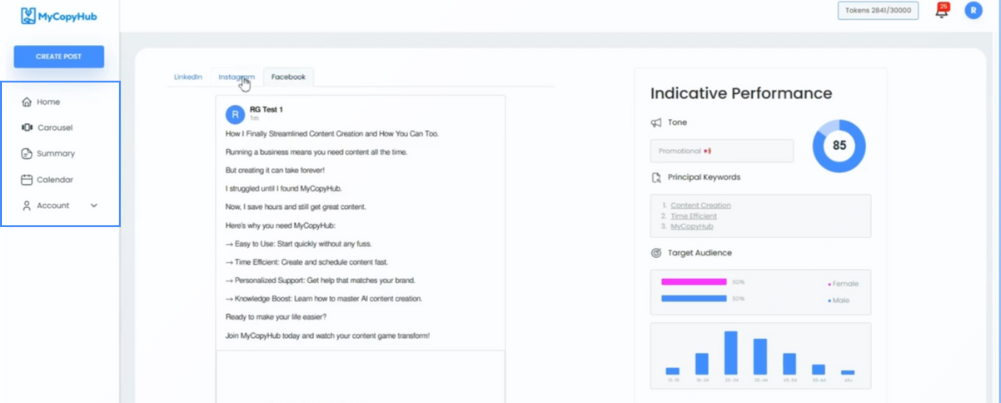
Task: Click the Account person icon
Action: 27,206
